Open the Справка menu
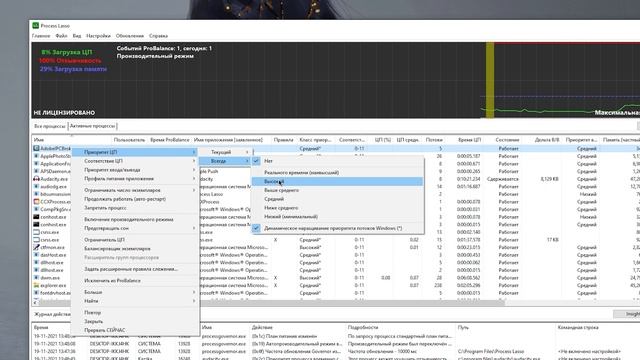 click(x=158, y=36)
